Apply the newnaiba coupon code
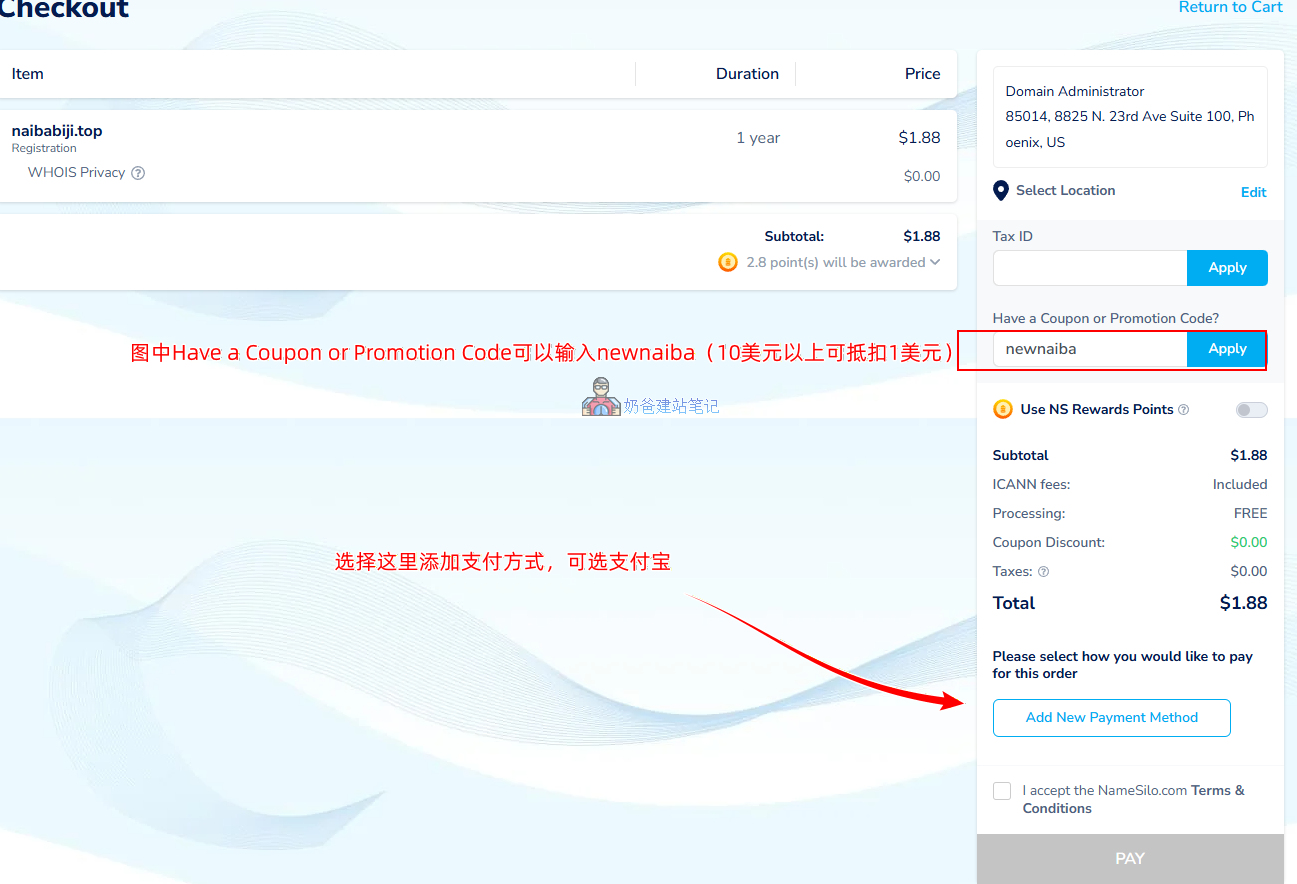Image resolution: width=1297 pixels, height=884 pixels. (x=1227, y=349)
